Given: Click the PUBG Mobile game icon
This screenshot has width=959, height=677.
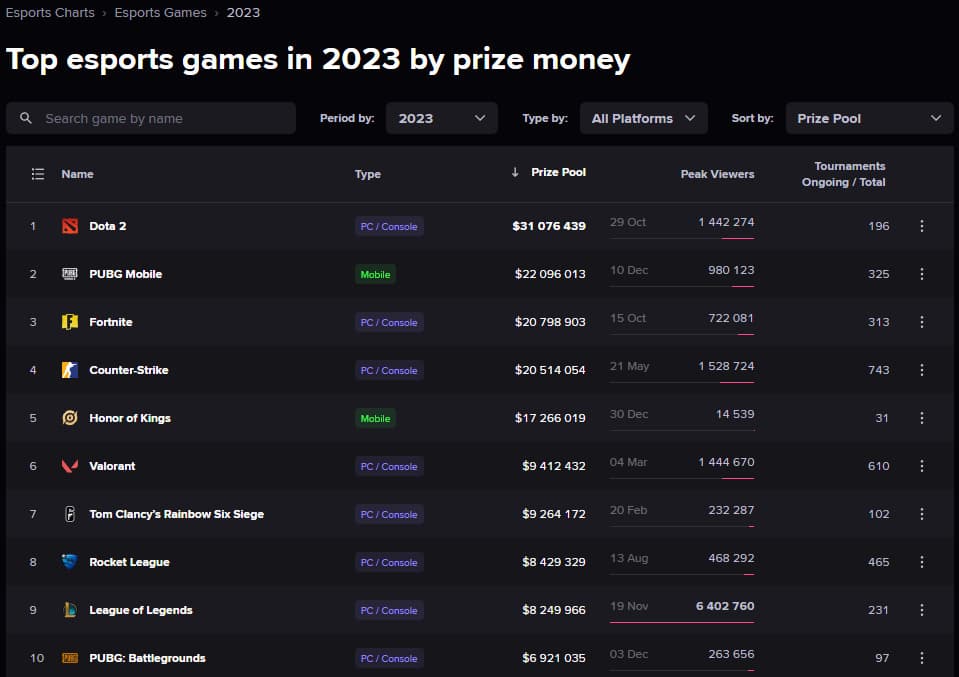Looking at the screenshot, I should [69, 274].
